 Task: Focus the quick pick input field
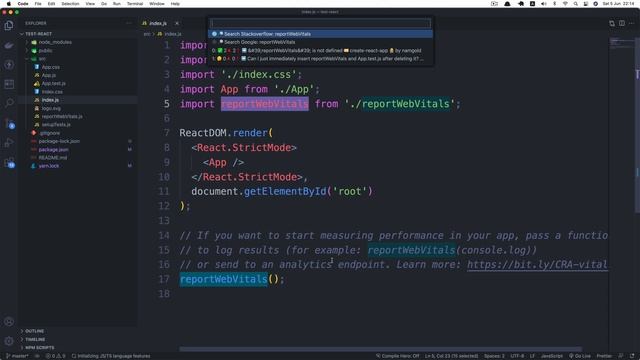[x=320, y=23]
